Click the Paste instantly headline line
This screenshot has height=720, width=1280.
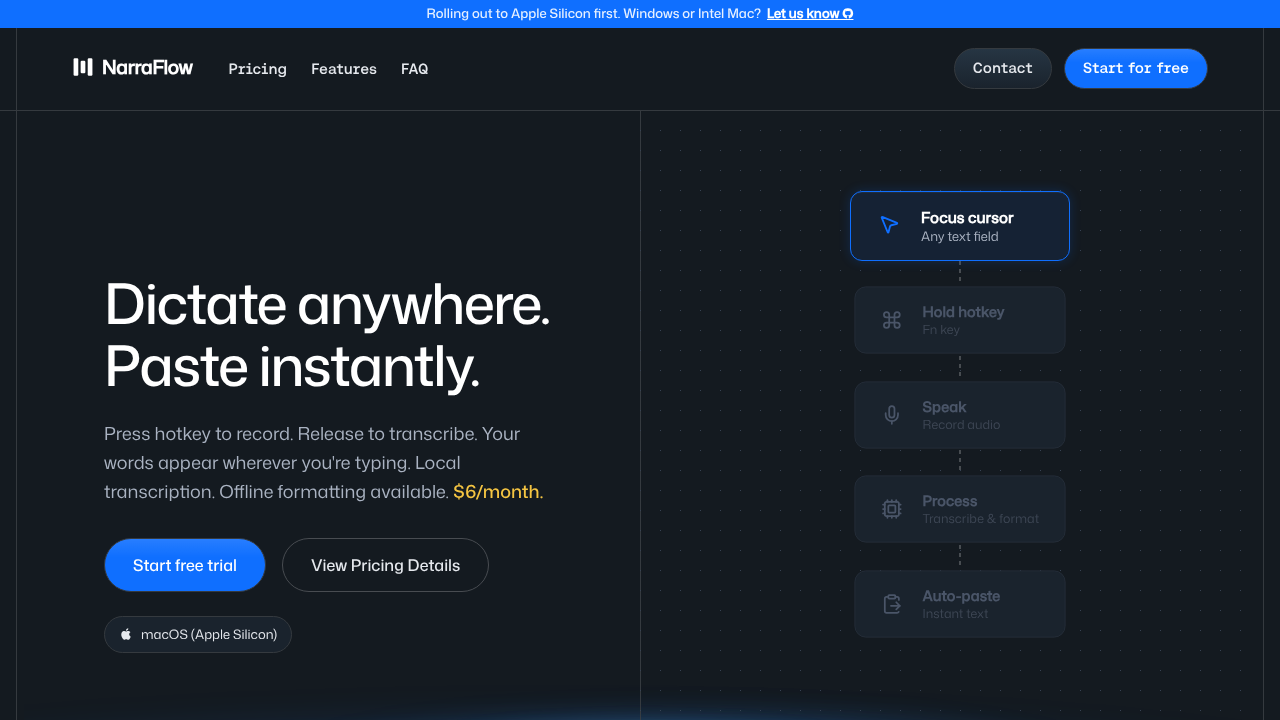click(292, 367)
